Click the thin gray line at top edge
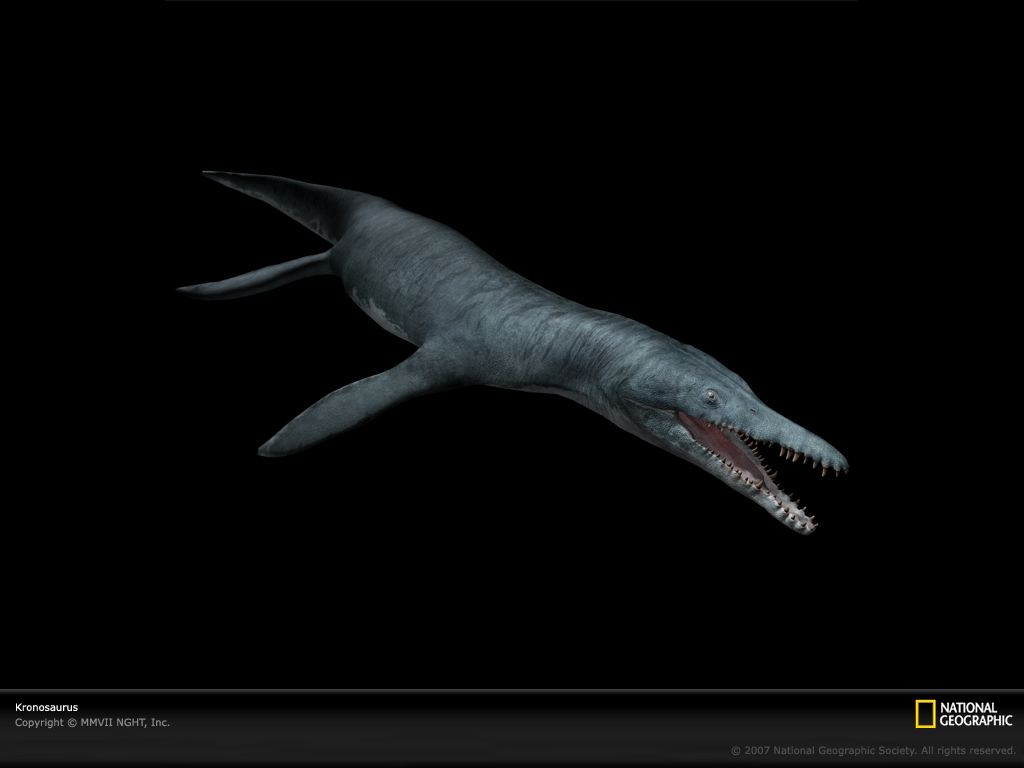The height and width of the screenshot is (768, 1024). pyautogui.click(x=512, y=1)
